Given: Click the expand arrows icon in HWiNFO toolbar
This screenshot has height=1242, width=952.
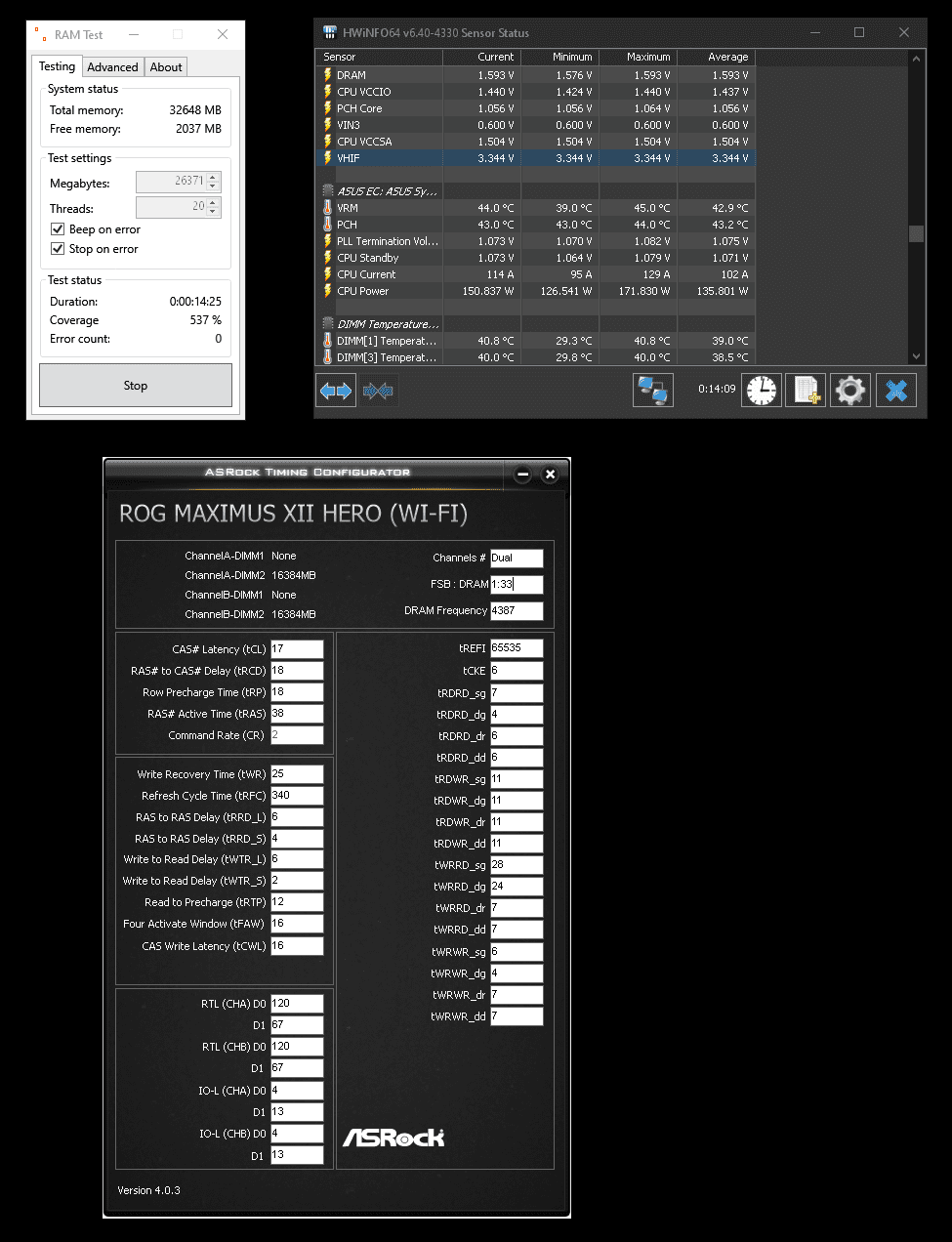Looking at the screenshot, I should click(336, 391).
